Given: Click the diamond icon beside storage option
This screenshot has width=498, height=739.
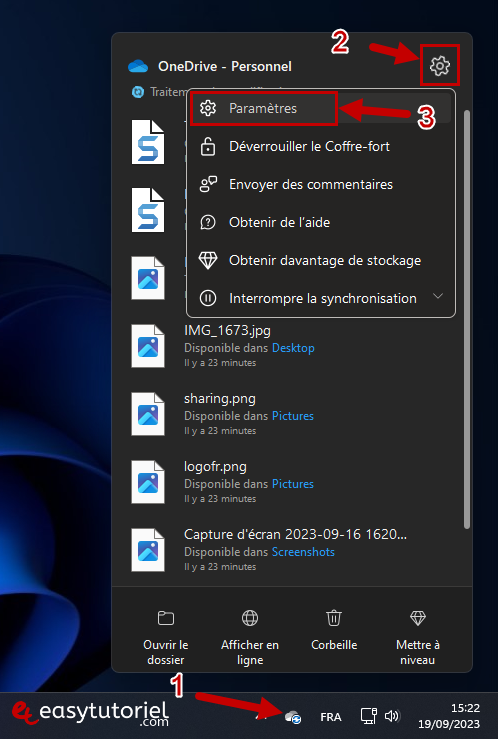Looking at the screenshot, I should pyautogui.click(x=208, y=261).
